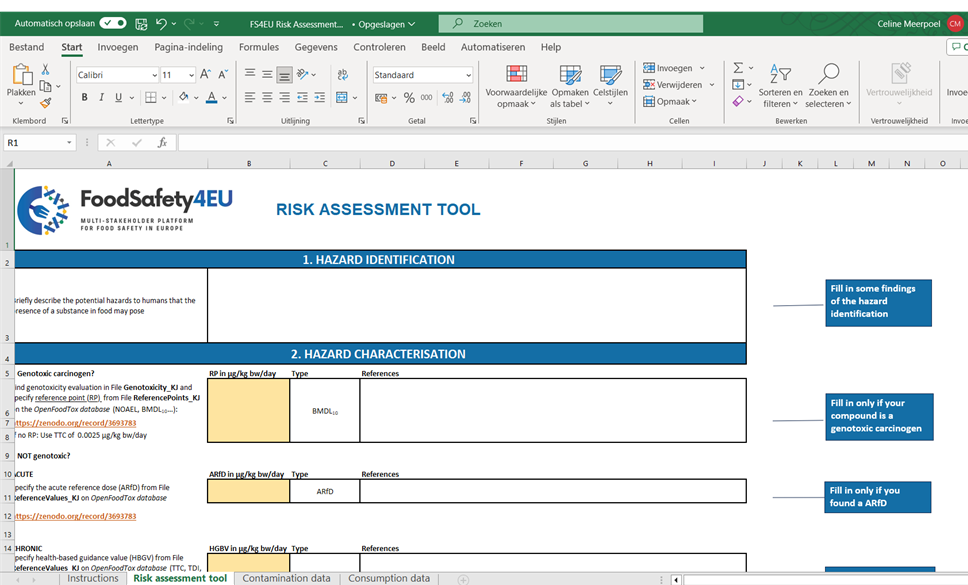Click the cut scissors icon
The width and height of the screenshot is (968, 585).
[46, 69]
